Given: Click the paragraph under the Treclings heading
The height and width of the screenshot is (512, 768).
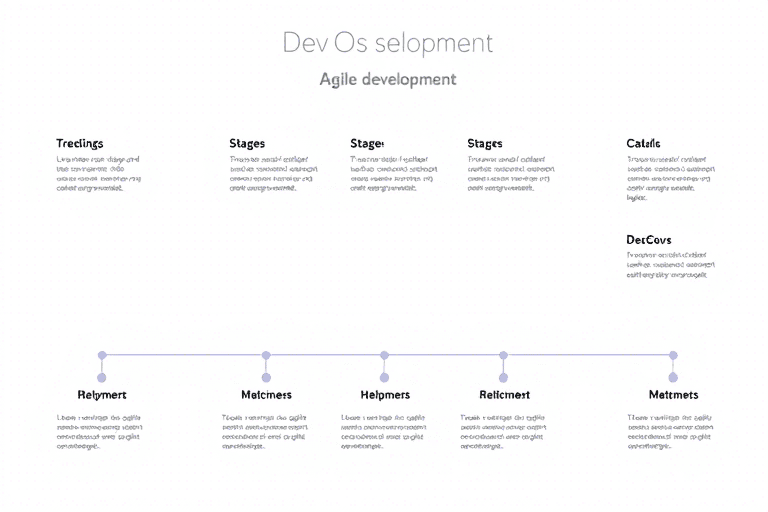Looking at the screenshot, I should coord(98,173).
